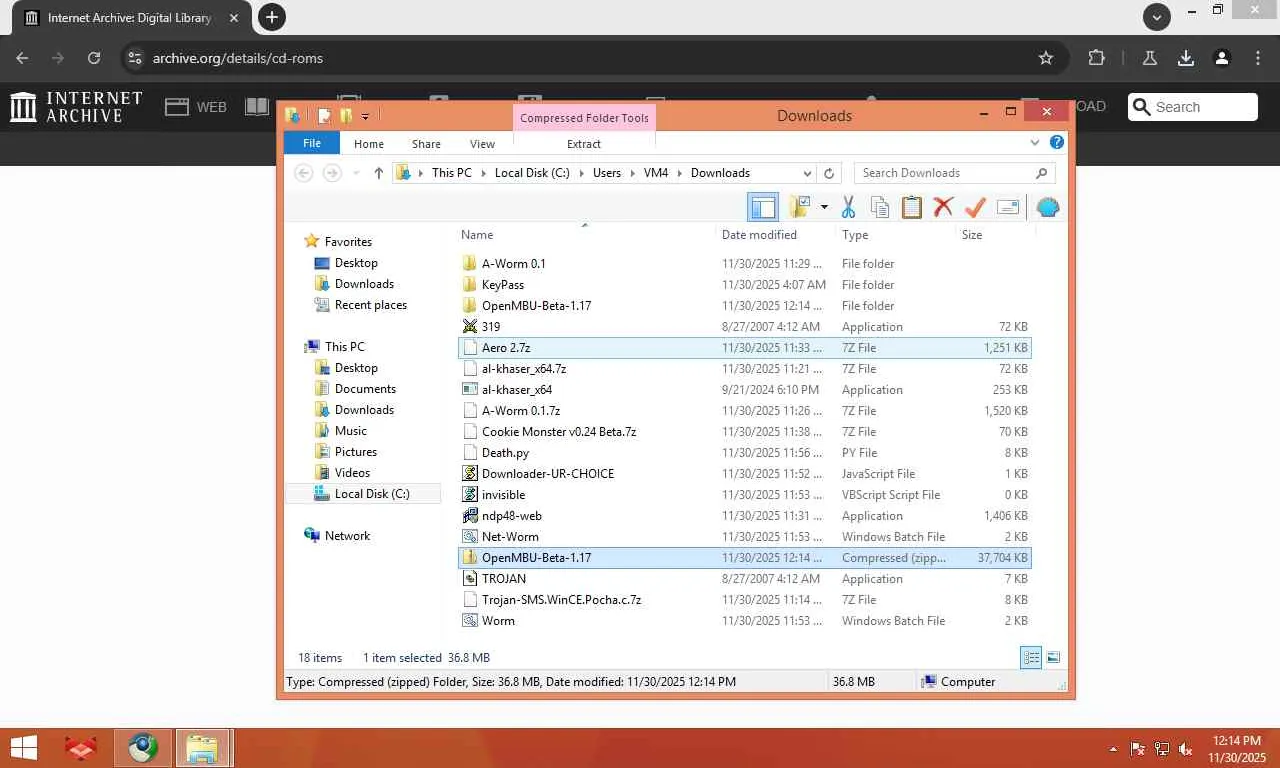Open the File menu in Explorer
Image resolution: width=1280 pixels, height=768 pixels.
coord(312,143)
